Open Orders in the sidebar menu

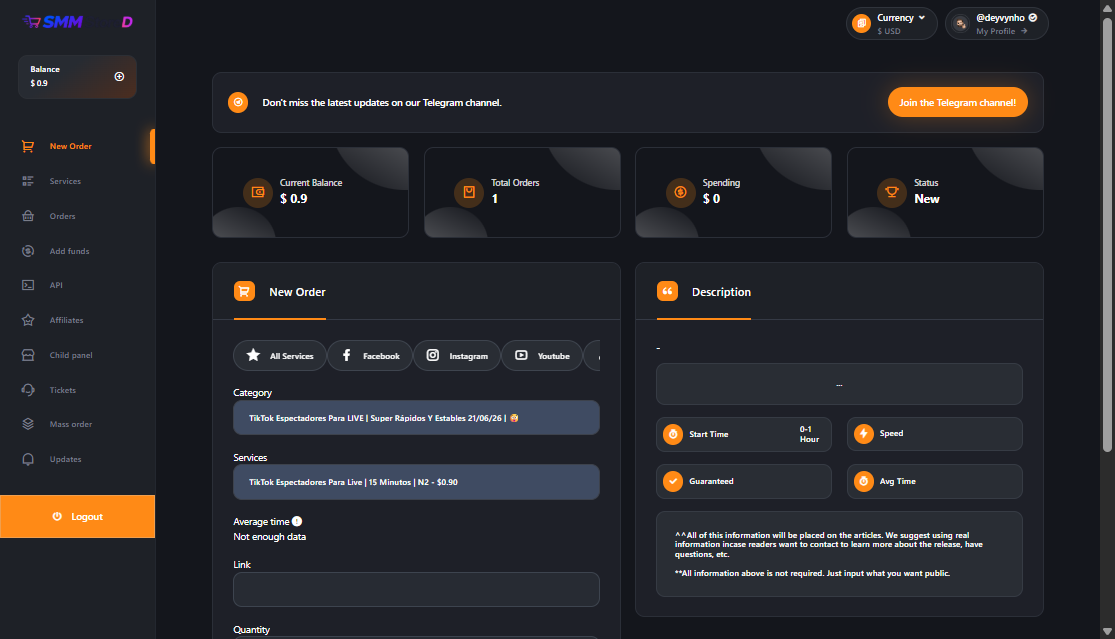click(63, 216)
